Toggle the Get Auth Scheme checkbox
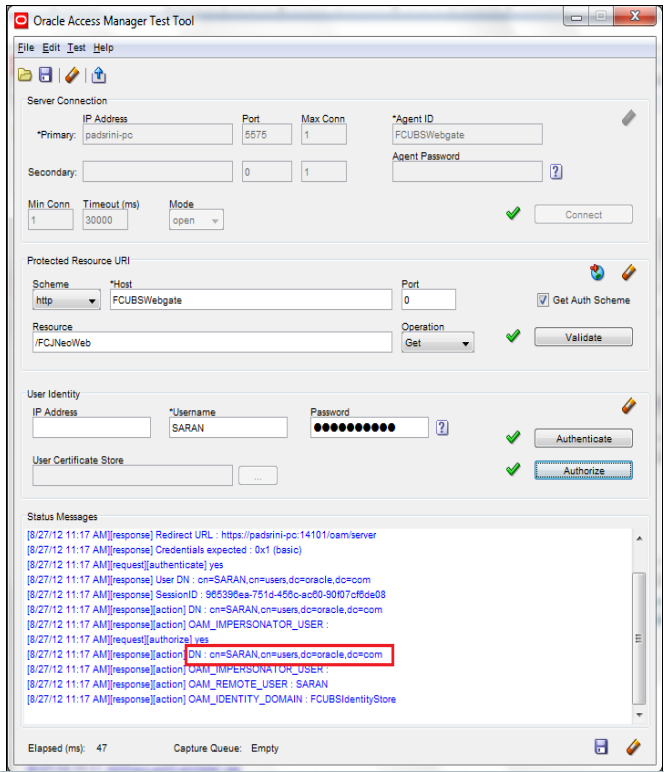664x772 pixels. pos(542,300)
